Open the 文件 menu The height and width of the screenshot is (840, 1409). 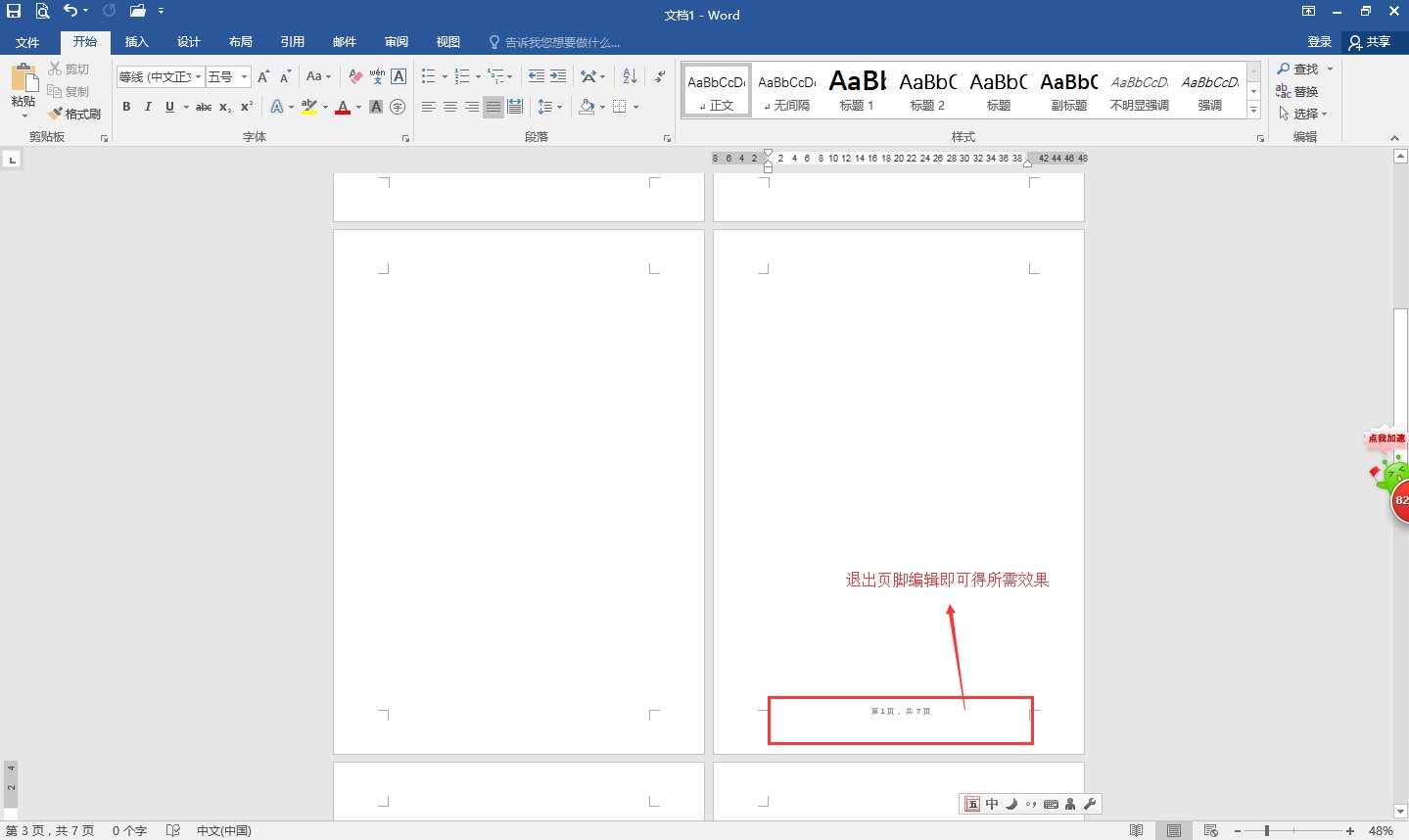(x=28, y=42)
